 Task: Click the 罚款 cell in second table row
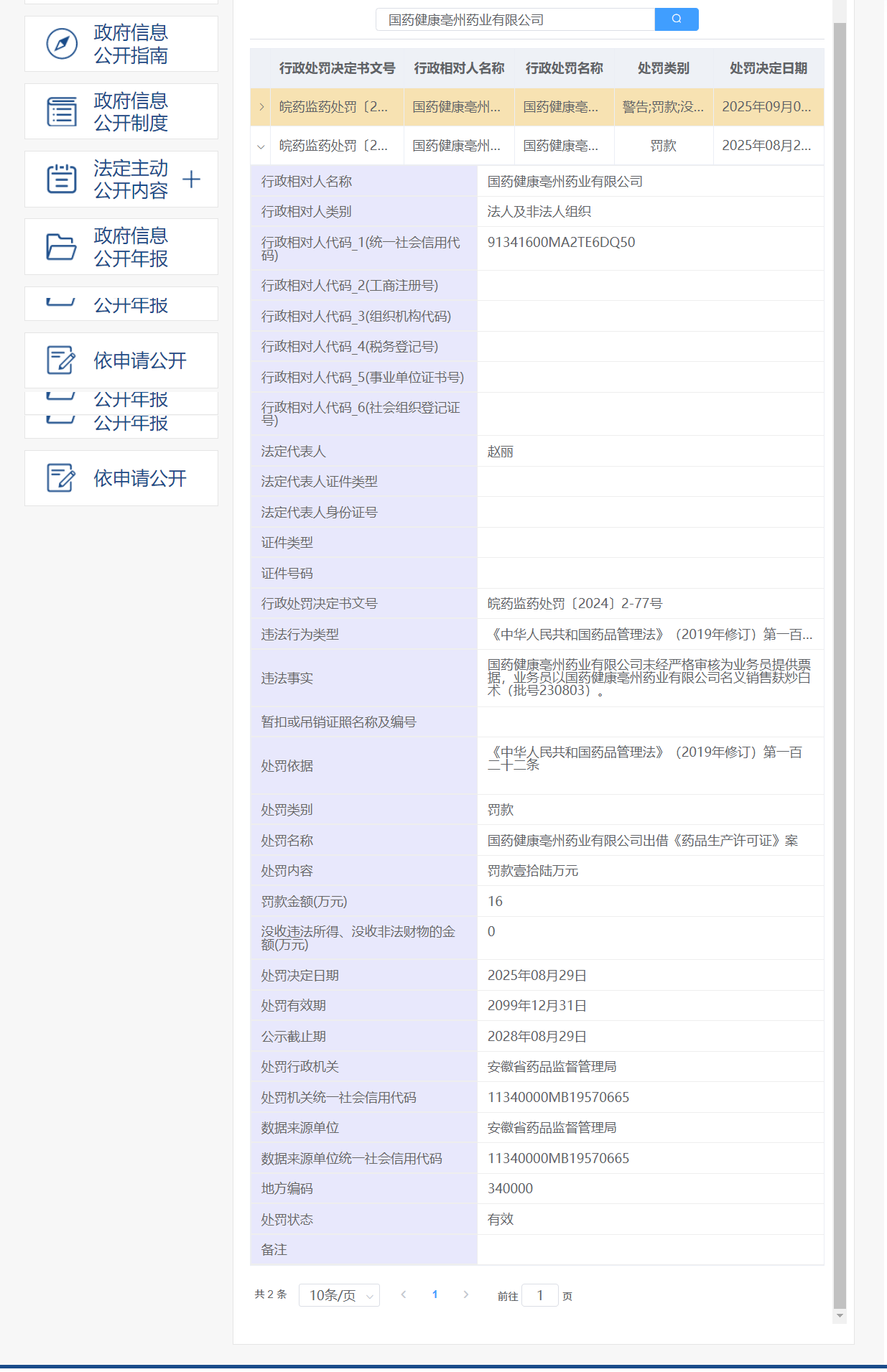point(664,146)
